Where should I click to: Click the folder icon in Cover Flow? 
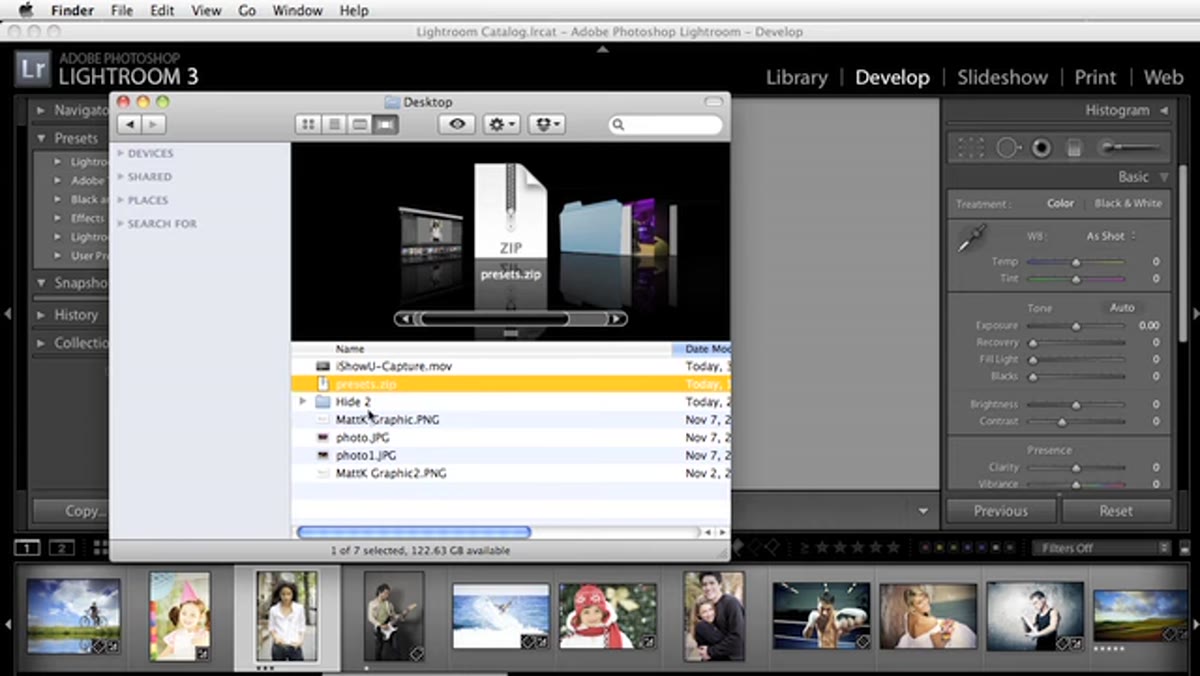590,227
